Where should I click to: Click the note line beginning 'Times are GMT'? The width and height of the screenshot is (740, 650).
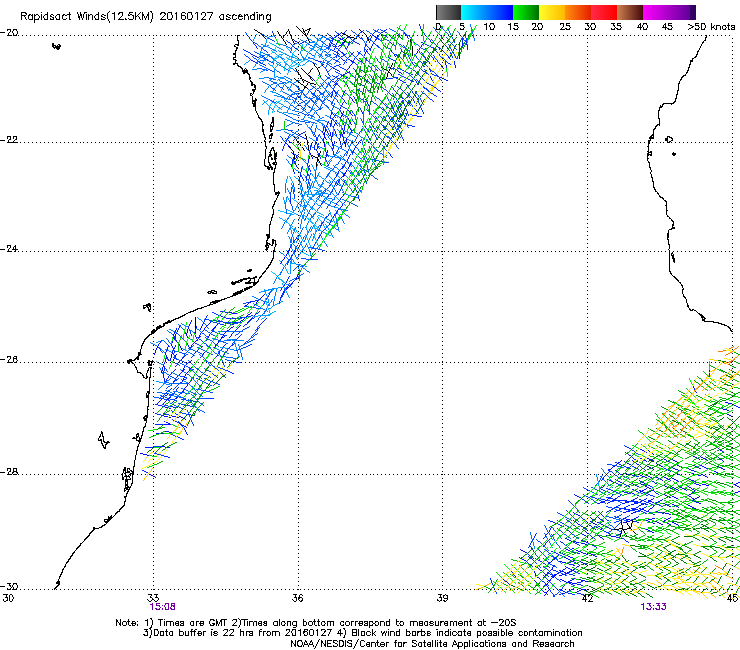pos(316,623)
